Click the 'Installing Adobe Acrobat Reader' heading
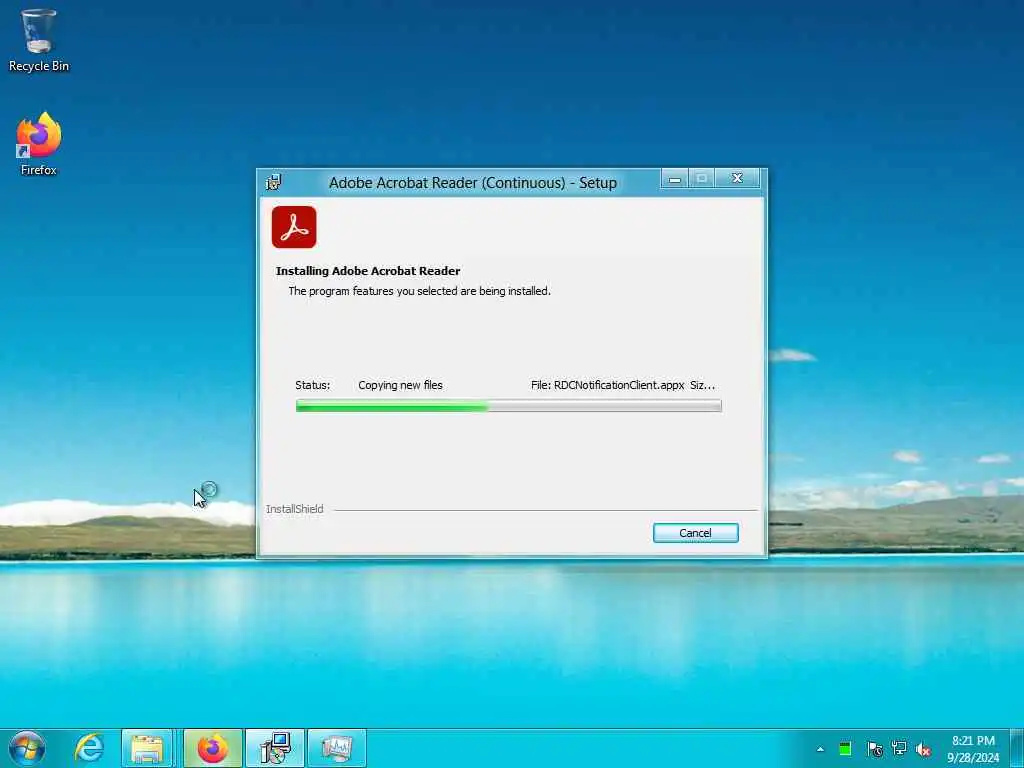 click(x=368, y=271)
